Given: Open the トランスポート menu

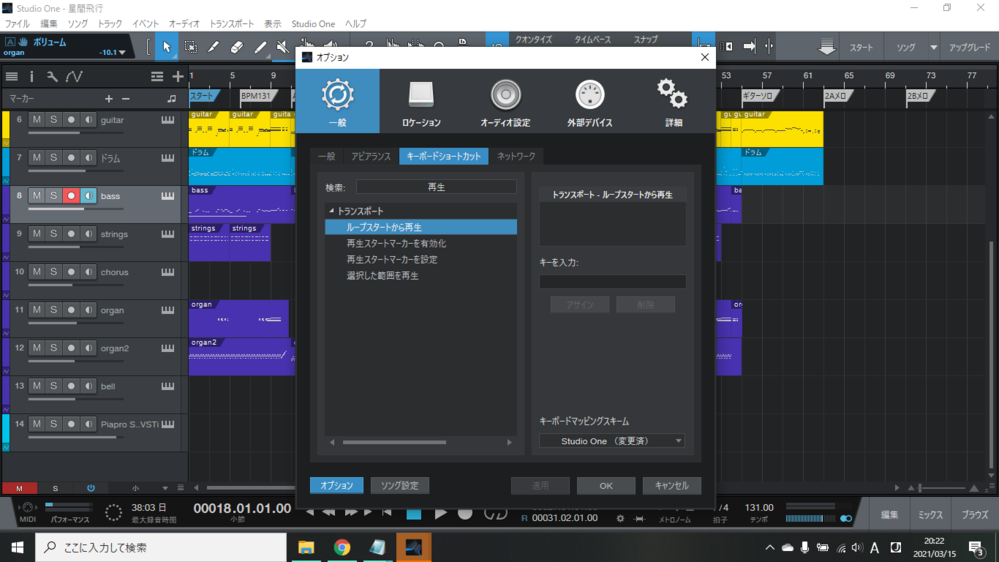Looking at the screenshot, I should [x=231, y=24].
